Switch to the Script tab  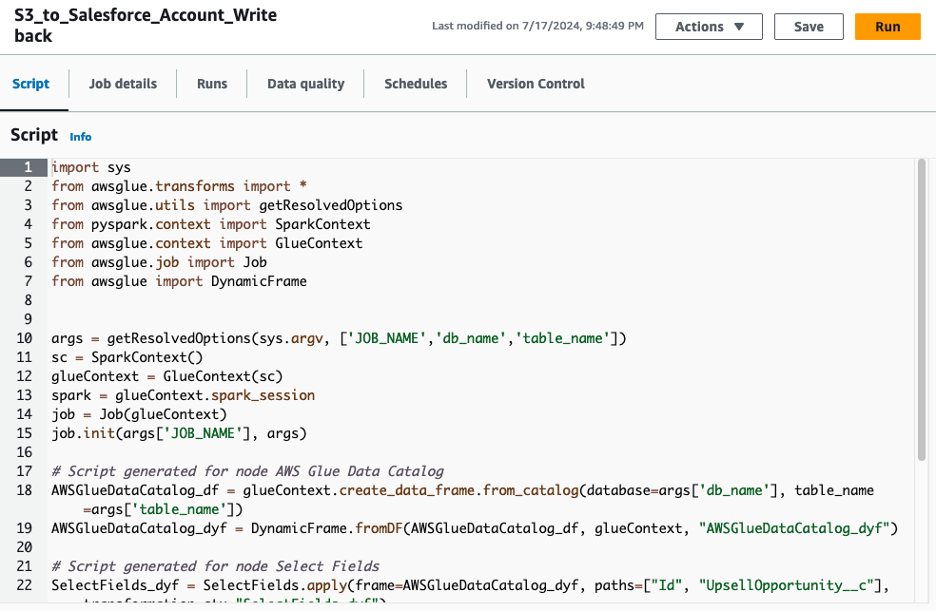(x=31, y=84)
